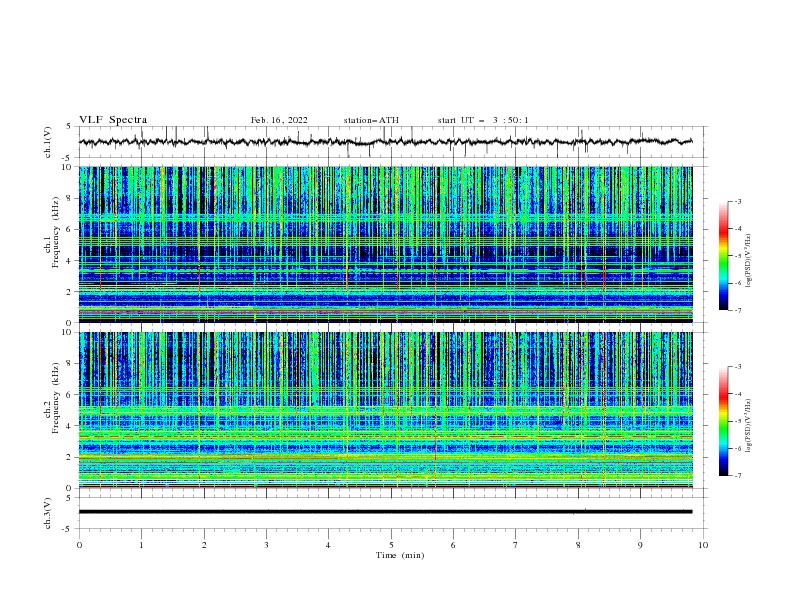
Task: Click the "10" tick on the time axis
Action: pyautogui.click(x=703, y=545)
